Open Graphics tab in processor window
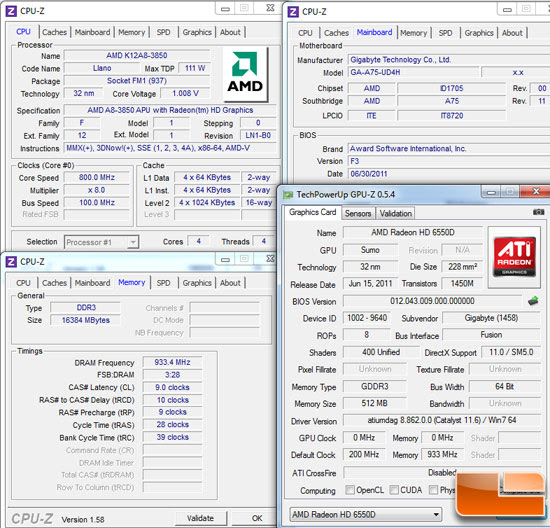Screen dimensions: 550x528 pos(197,32)
